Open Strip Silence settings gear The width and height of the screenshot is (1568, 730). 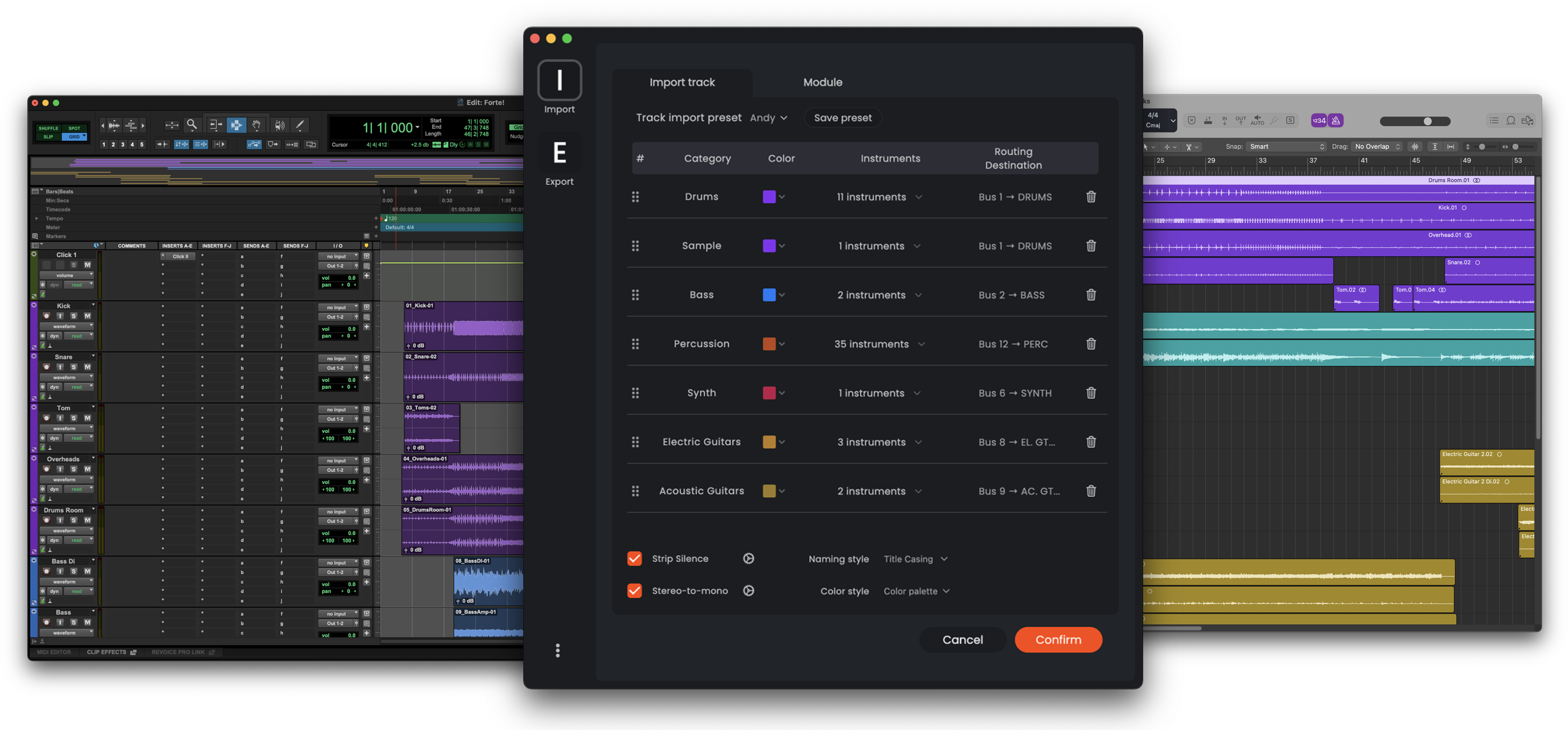748,558
